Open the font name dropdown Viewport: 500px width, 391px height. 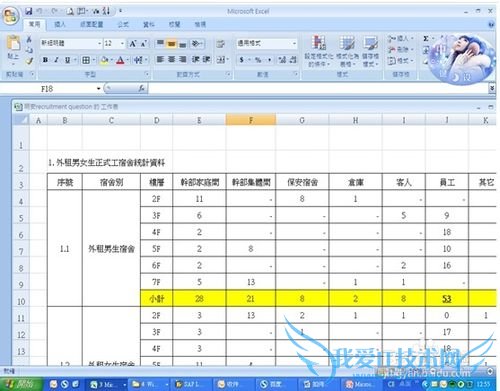pyautogui.click(x=99, y=44)
